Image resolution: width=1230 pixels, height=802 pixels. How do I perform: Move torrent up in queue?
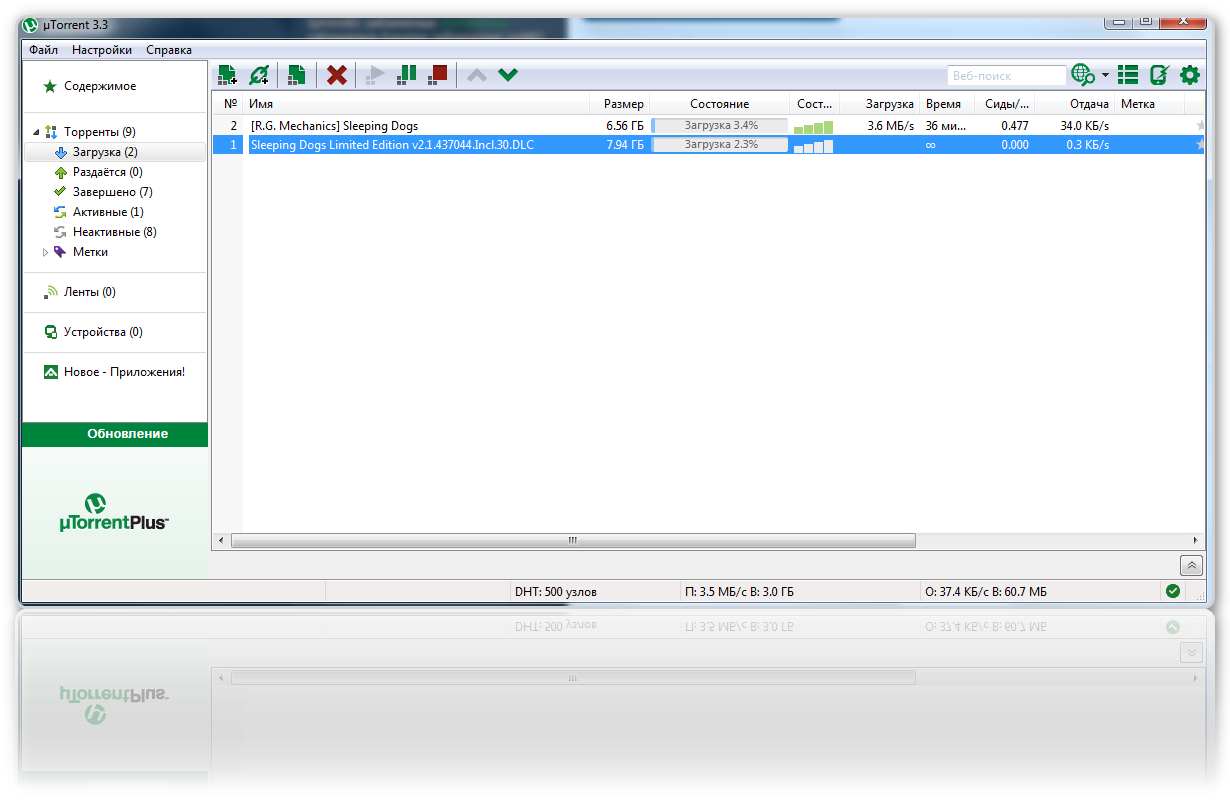[x=477, y=75]
